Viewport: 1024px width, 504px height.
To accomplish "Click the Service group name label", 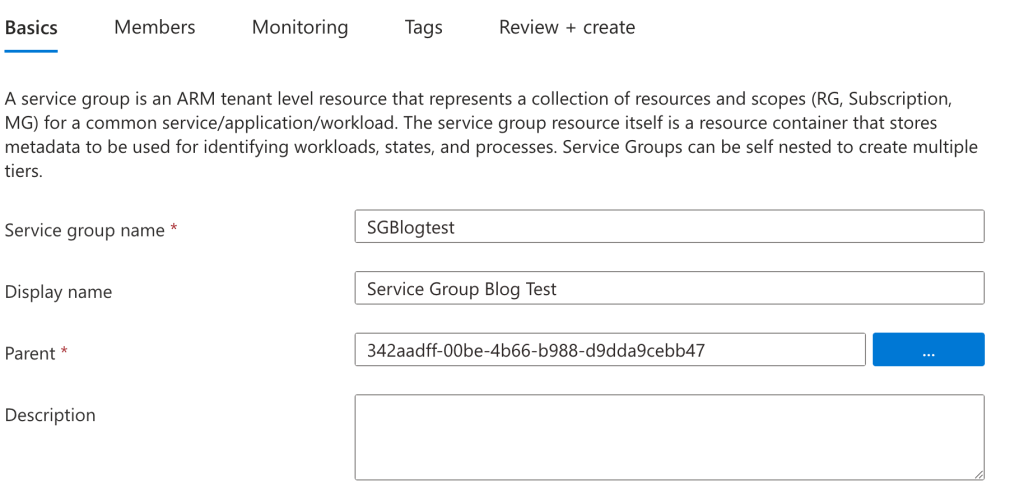I will pos(84,230).
